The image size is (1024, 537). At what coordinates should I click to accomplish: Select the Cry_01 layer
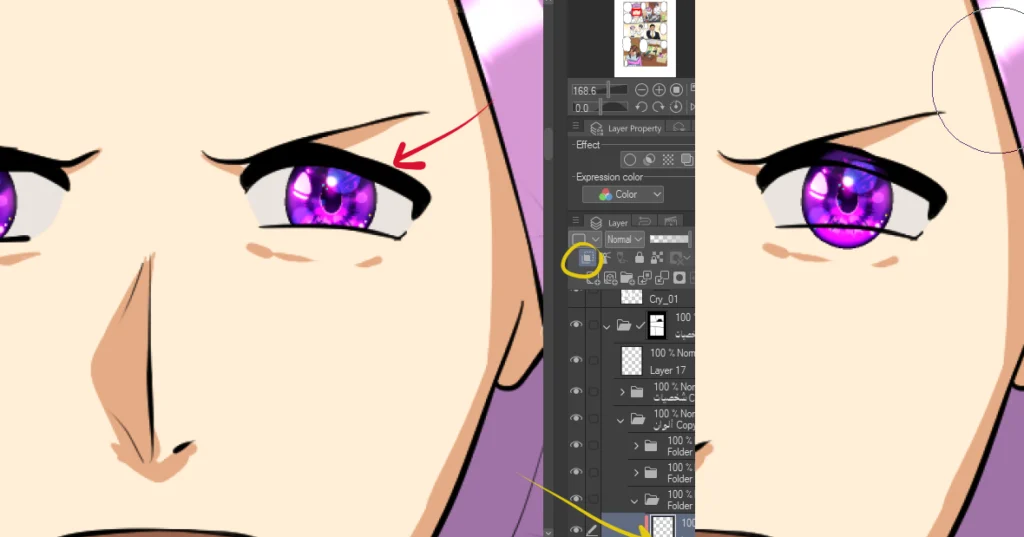tap(664, 299)
